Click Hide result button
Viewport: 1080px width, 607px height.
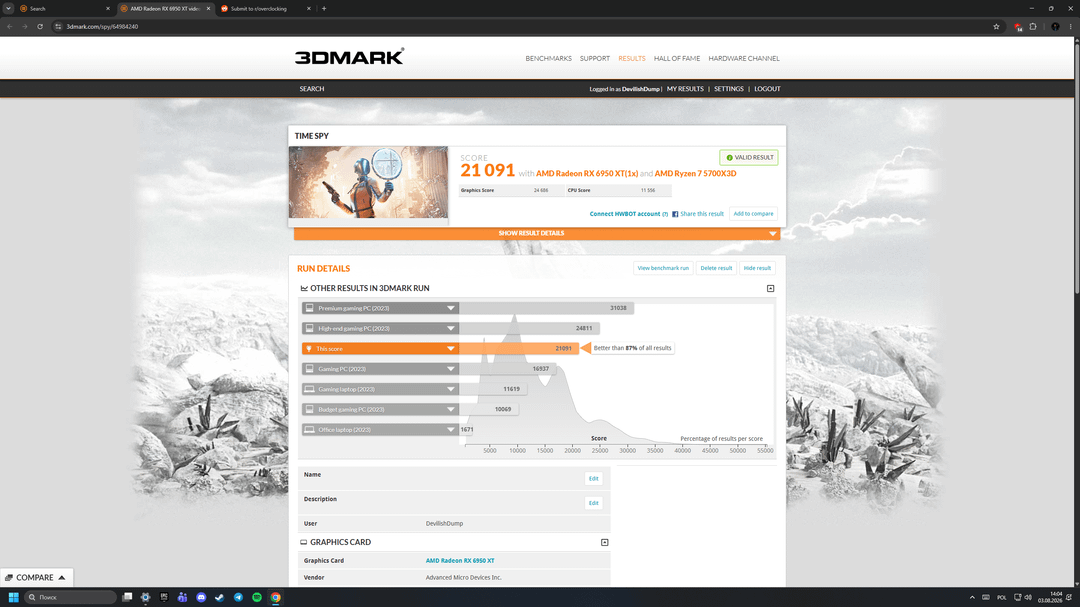pos(757,268)
